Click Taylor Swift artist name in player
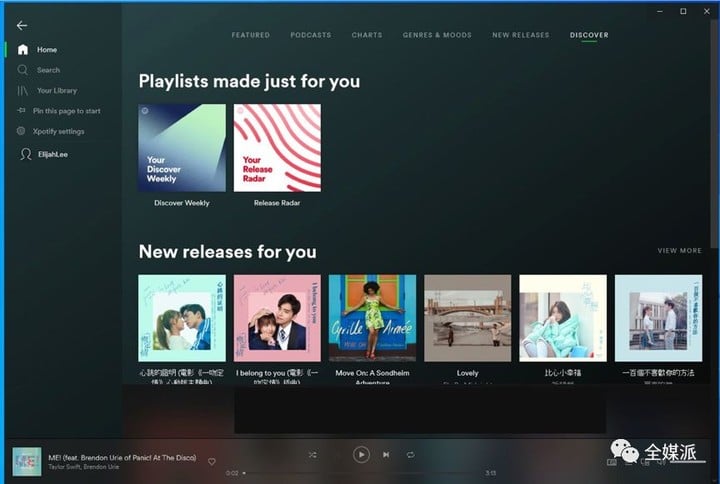Viewport: 720px width, 484px height. point(64,467)
